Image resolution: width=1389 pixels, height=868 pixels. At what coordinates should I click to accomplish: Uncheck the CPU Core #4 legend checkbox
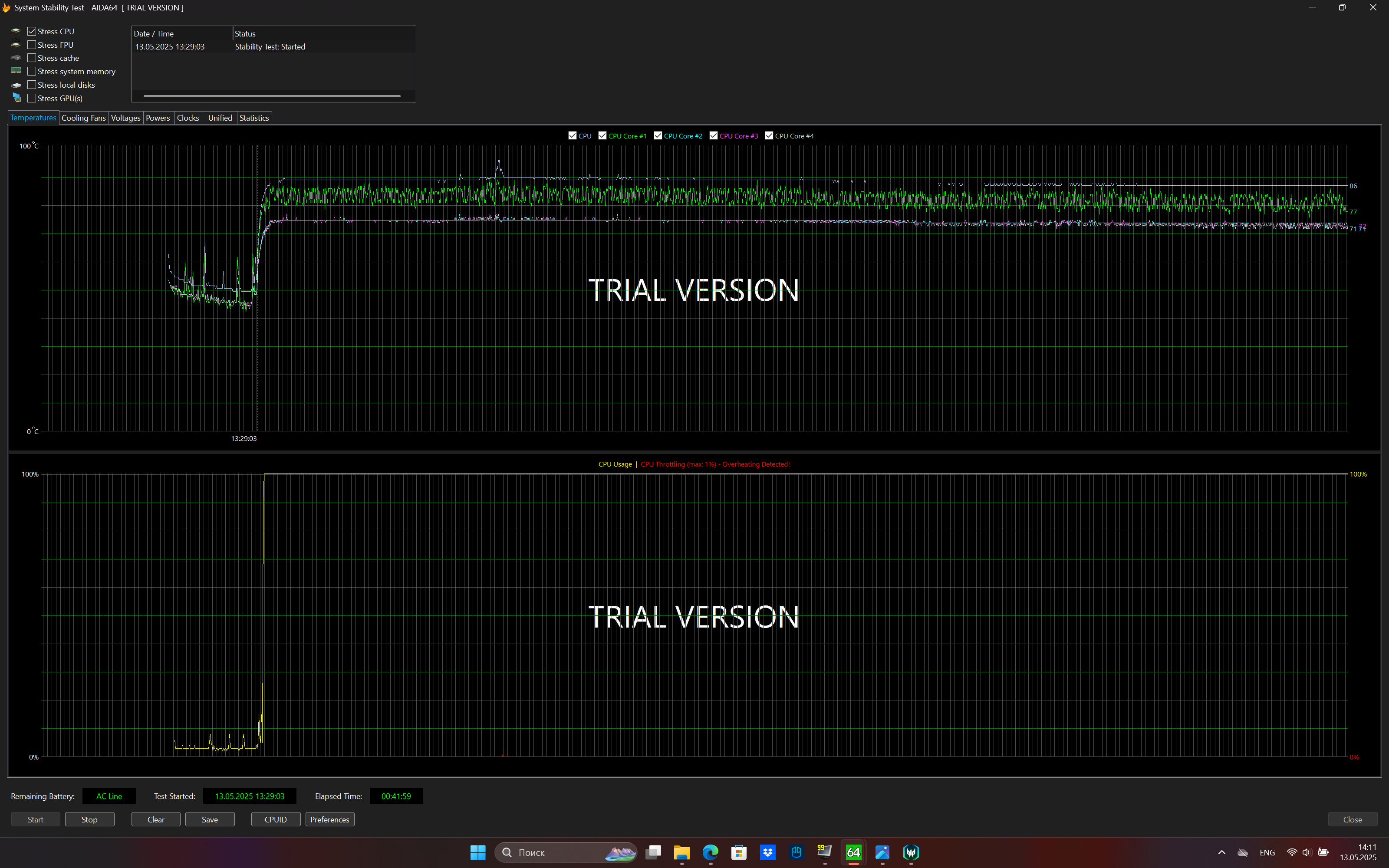pyautogui.click(x=769, y=135)
